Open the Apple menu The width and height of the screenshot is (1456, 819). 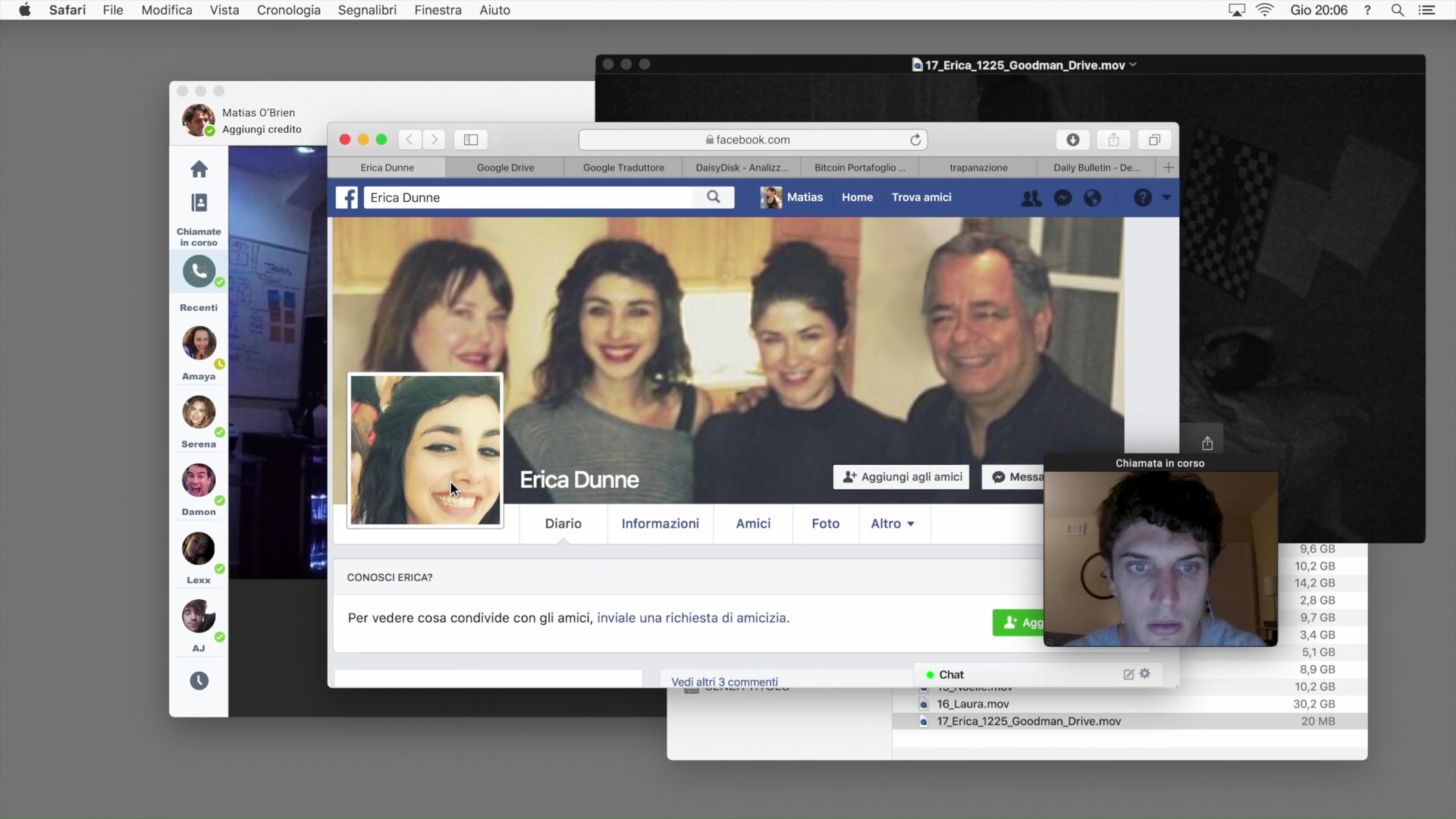[x=24, y=10]
